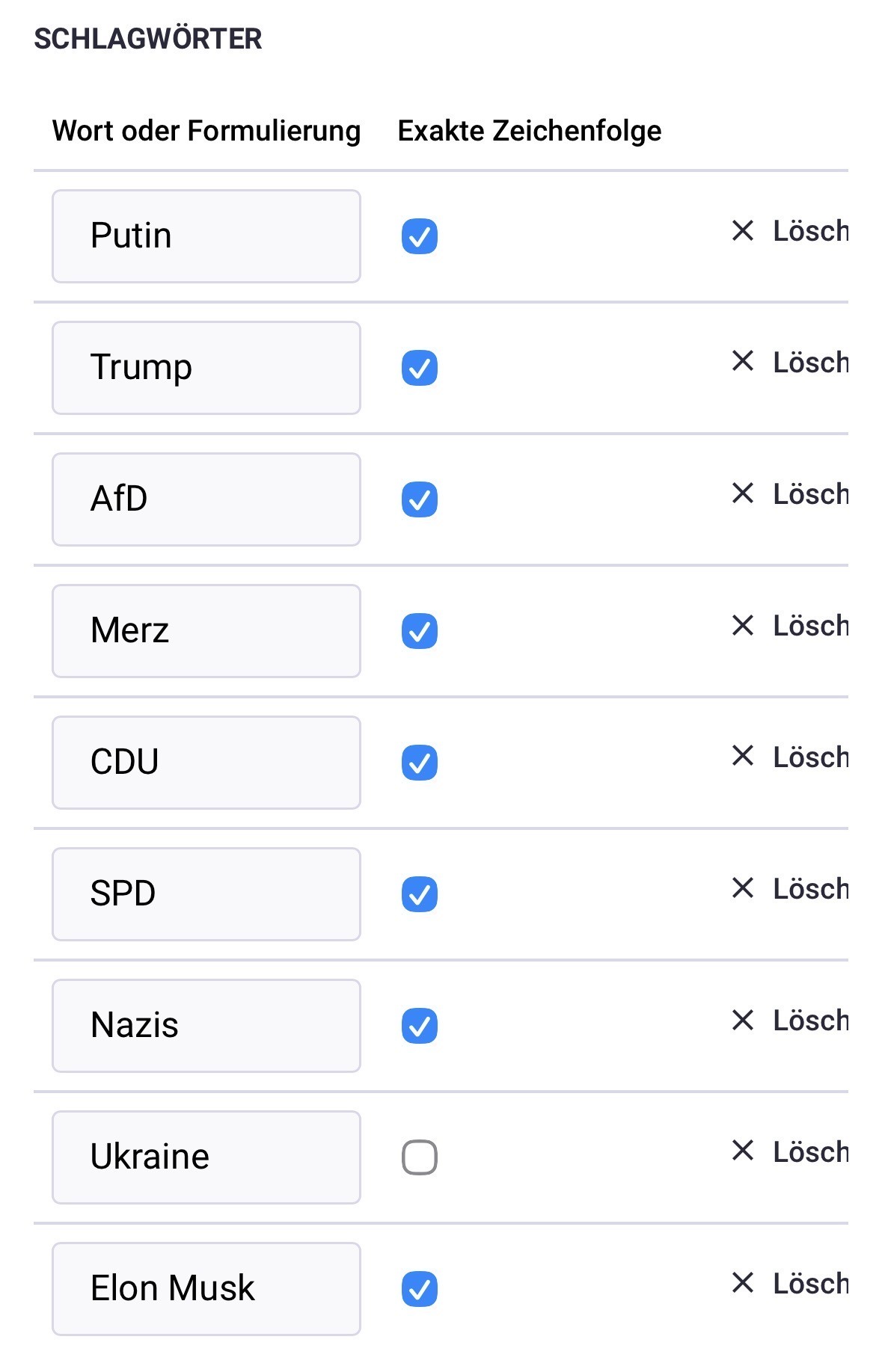Click the X icon in the SPD row
882x1372 pixels.
742,888
